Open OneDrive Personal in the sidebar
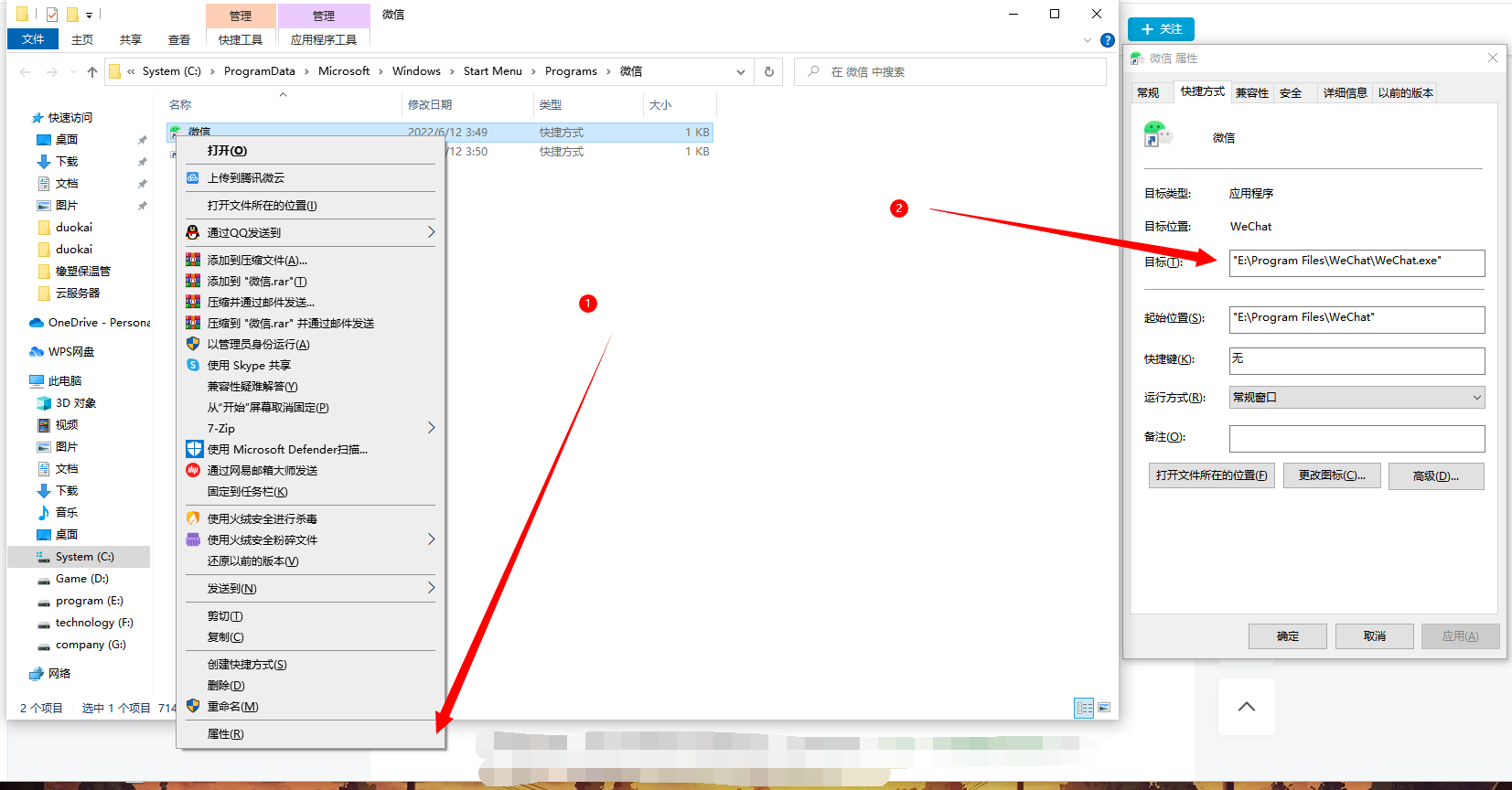The image size is (1512, 790). click(91, 323)
